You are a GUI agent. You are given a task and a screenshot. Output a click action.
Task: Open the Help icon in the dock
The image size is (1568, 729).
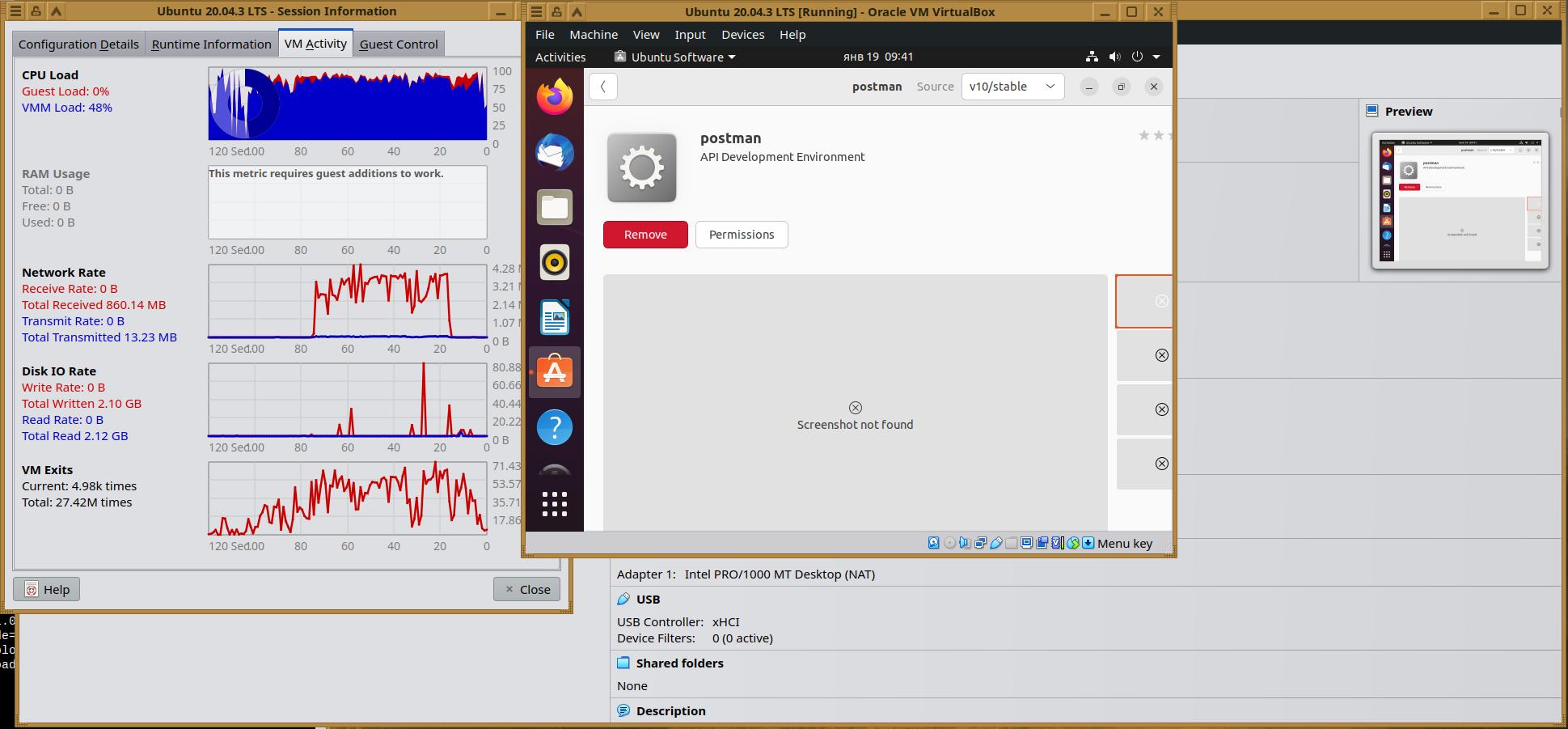[x=555, y=427]
